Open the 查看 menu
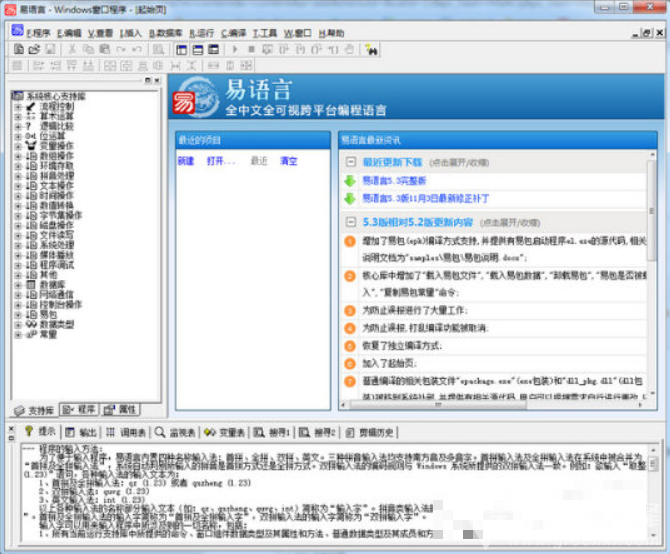Viewport: 670px width, 554px height. tap(100, 33)
